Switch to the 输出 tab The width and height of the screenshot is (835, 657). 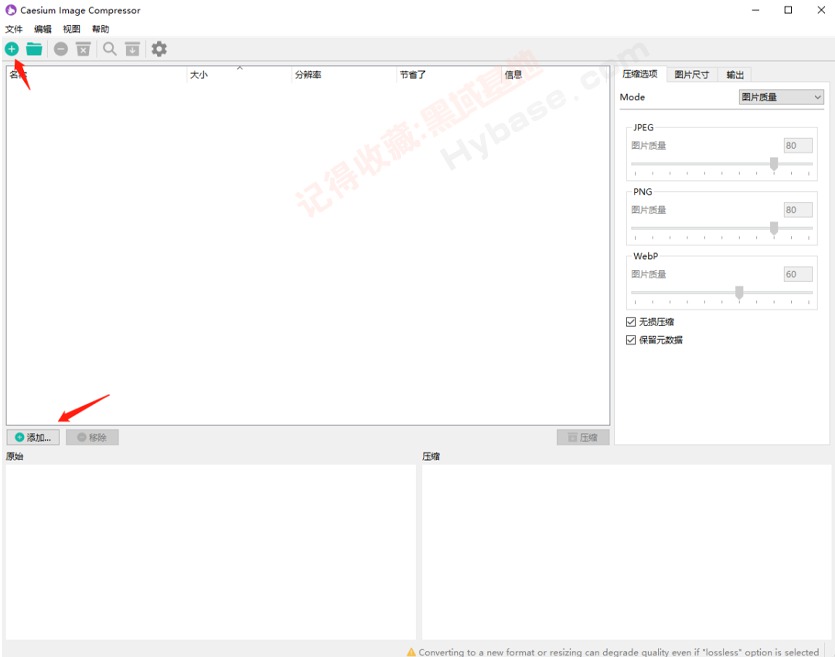(735, 75)
